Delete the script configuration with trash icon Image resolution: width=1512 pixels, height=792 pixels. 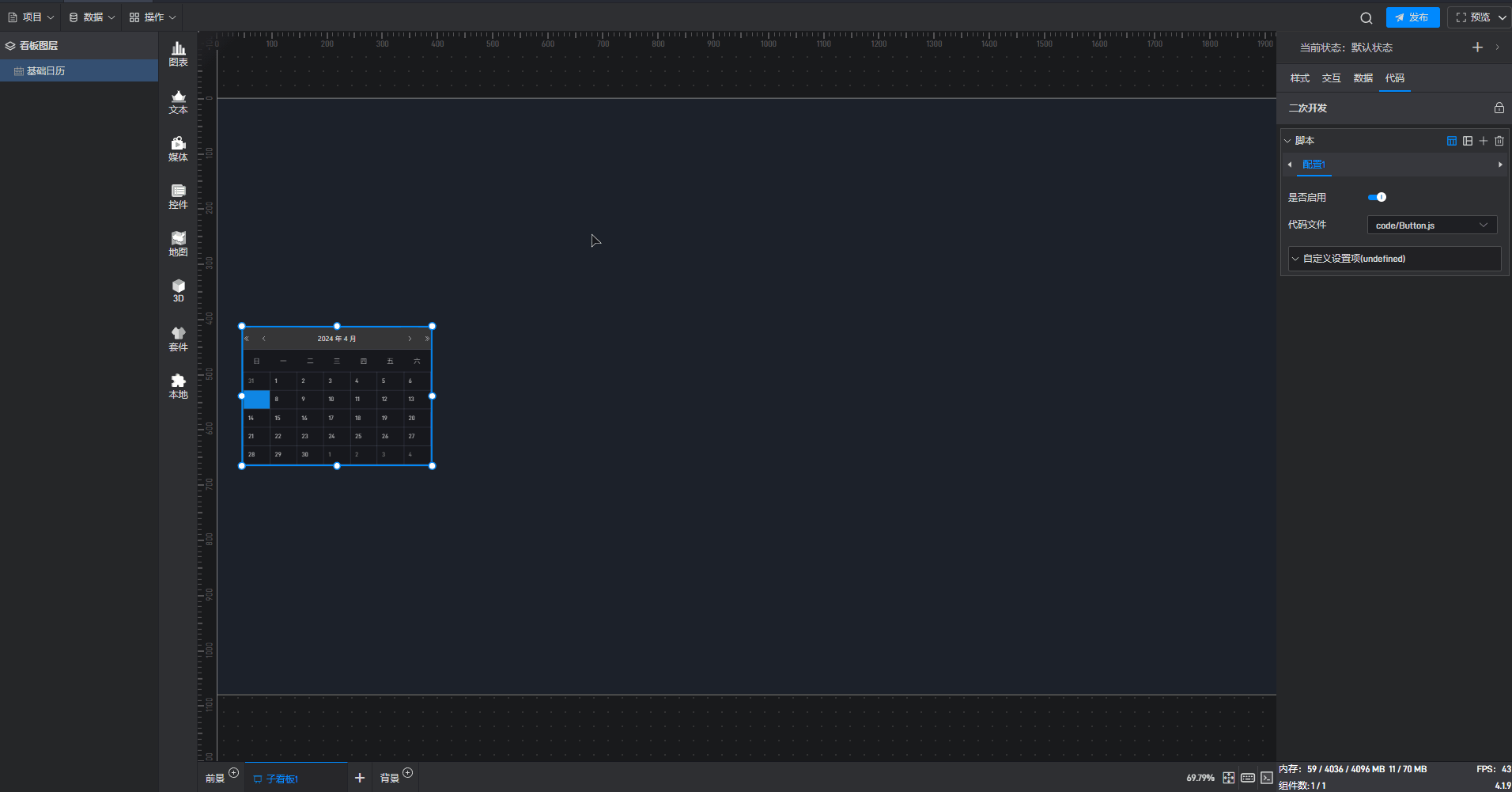tap(1499, 141)
